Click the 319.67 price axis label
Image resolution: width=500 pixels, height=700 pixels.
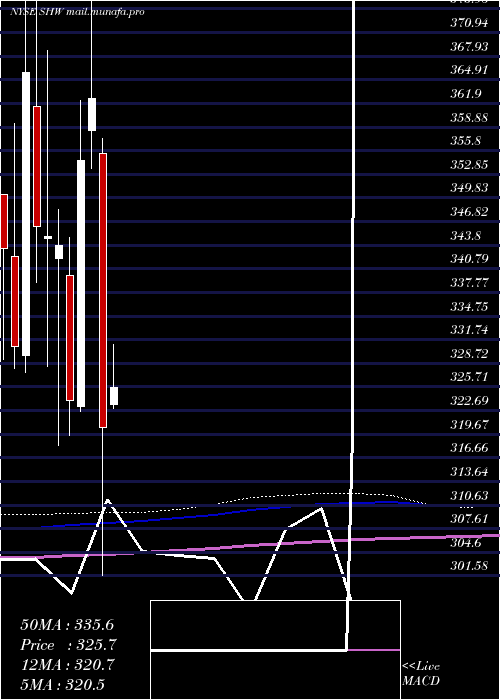point(469,424)
